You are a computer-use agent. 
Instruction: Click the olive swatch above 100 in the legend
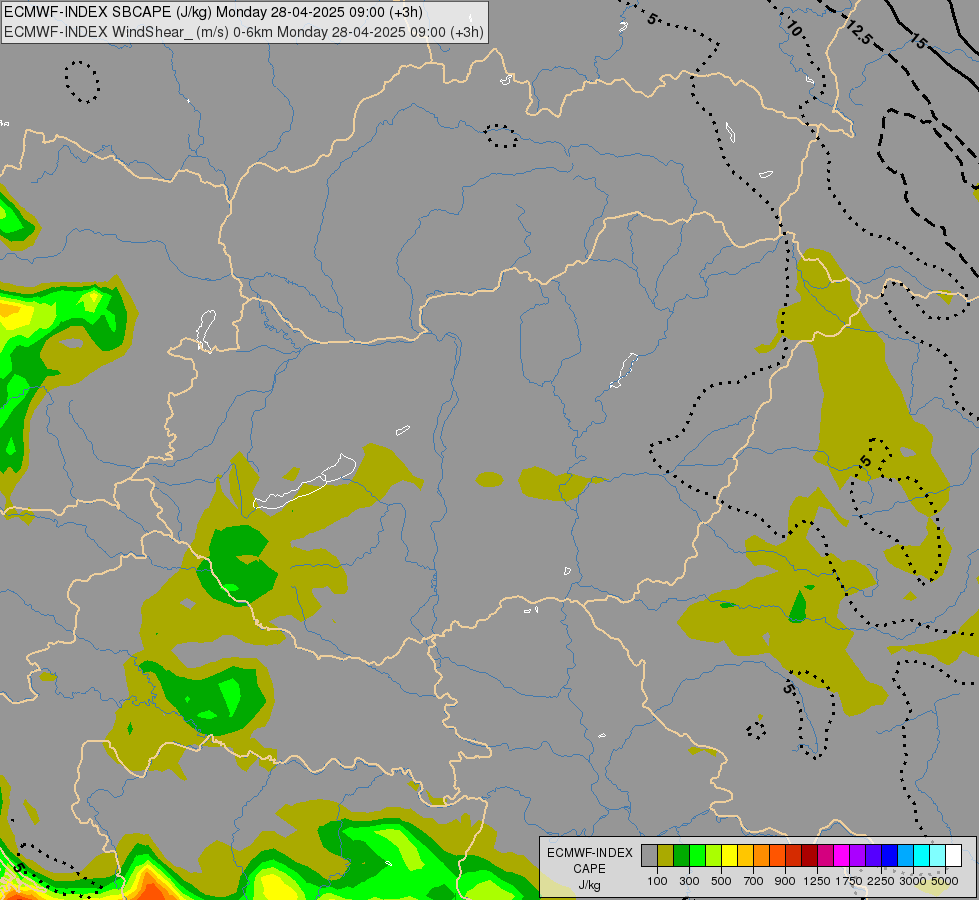pyautogui.click(x=666, y=855)
